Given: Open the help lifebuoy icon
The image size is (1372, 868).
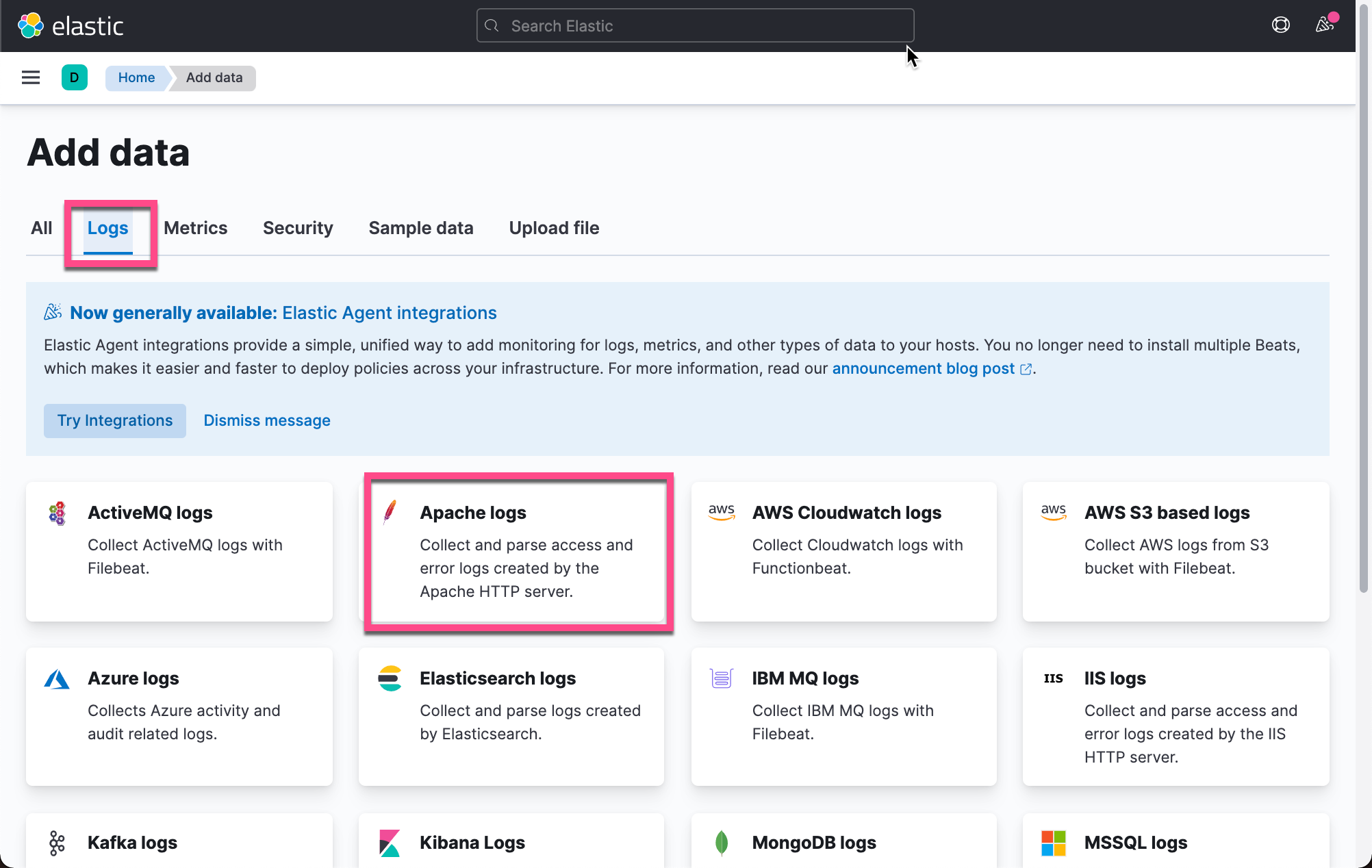Looking at the screenshot, I should coord(1280,25).
